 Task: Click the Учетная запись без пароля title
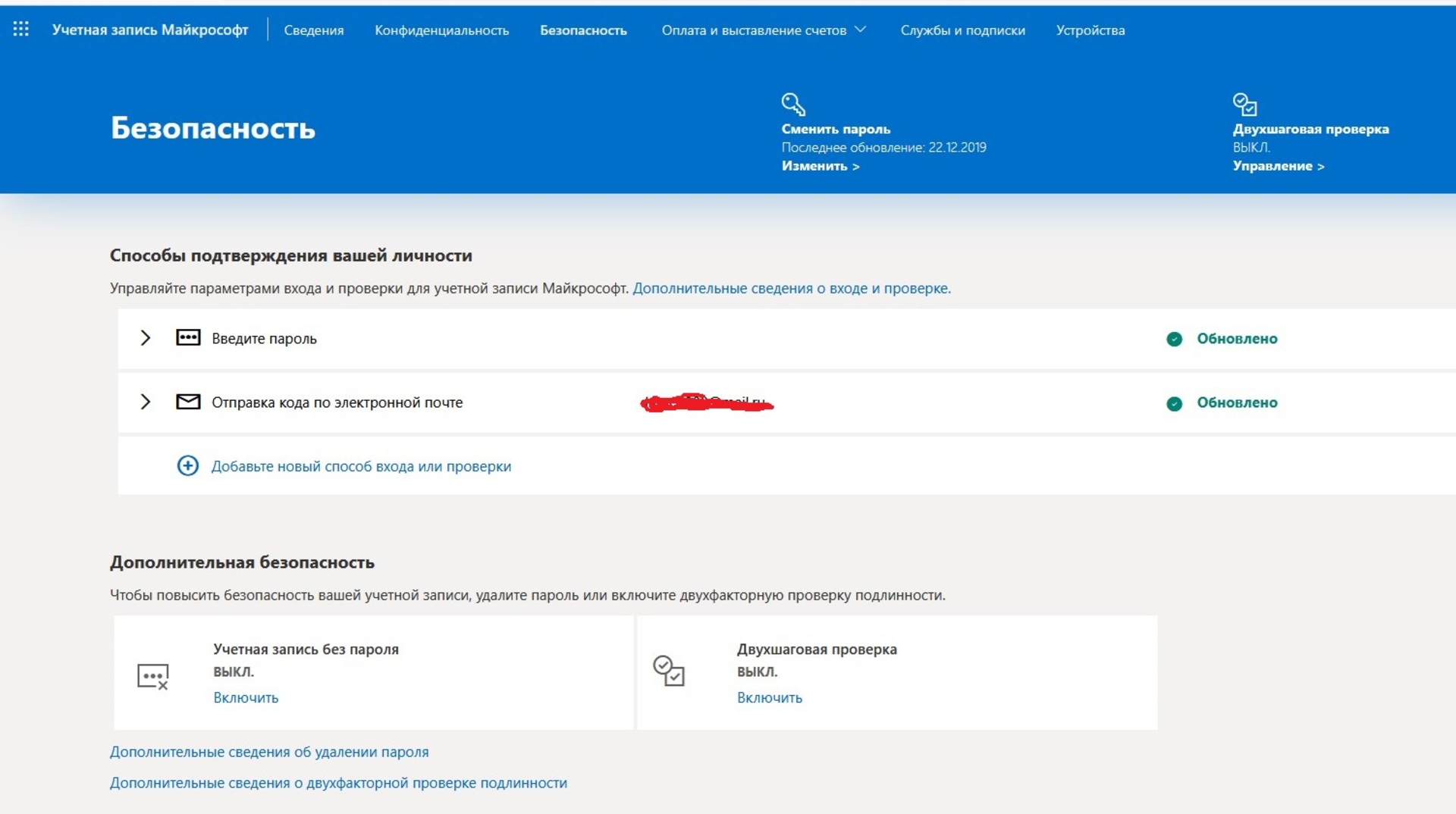click(x=306, y=650)
